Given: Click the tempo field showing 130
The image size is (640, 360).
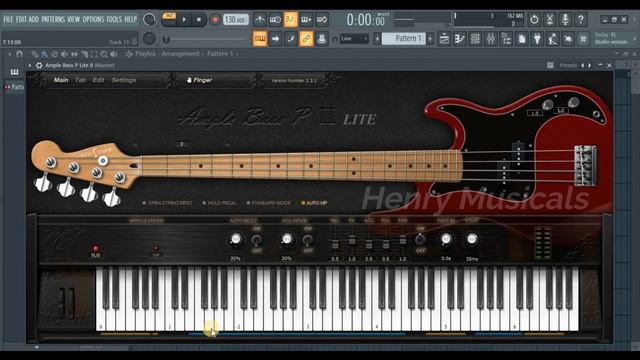Looking at the screenshot, I should click(236, 20).
